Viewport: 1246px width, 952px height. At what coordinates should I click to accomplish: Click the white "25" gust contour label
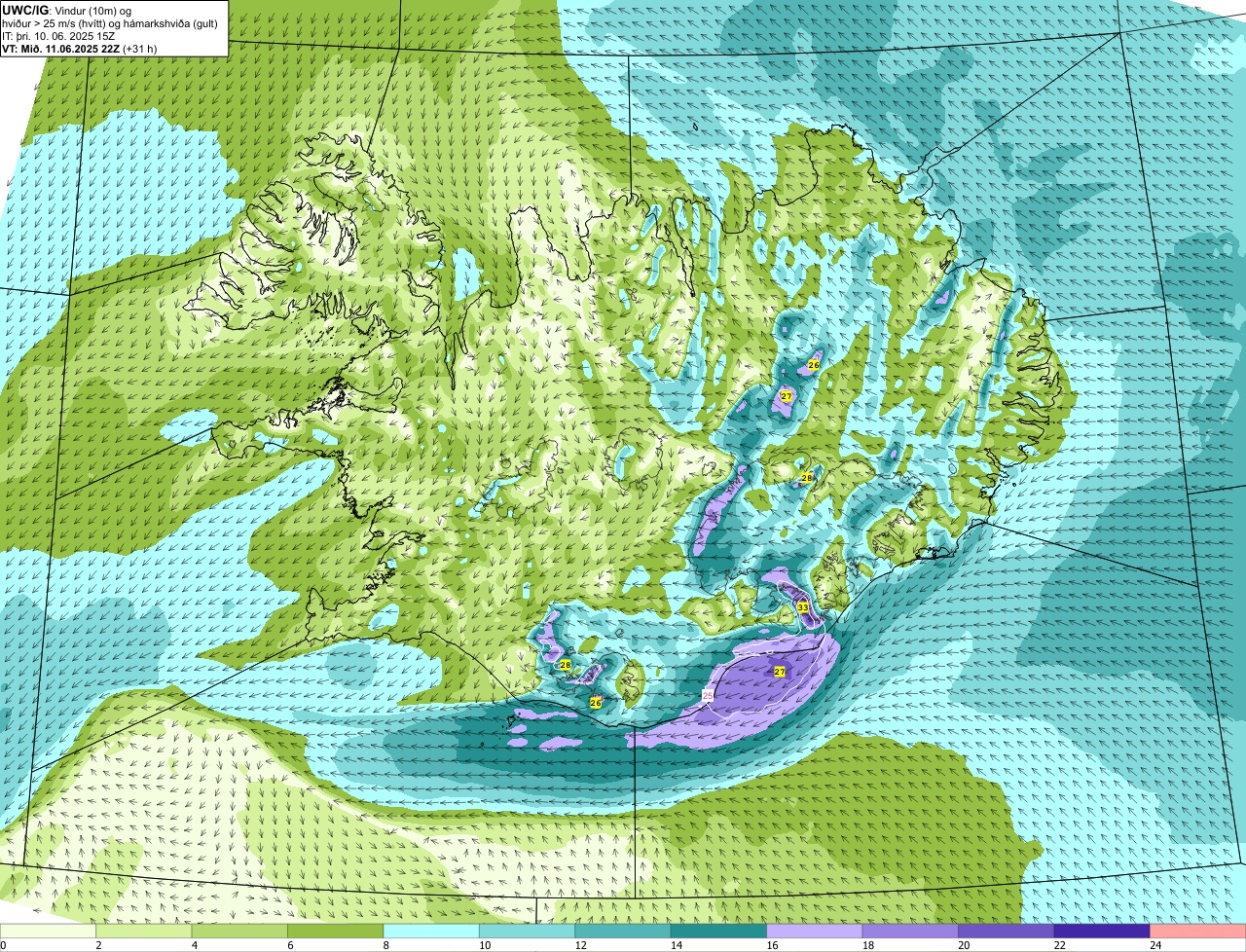(x=708, y=694)
